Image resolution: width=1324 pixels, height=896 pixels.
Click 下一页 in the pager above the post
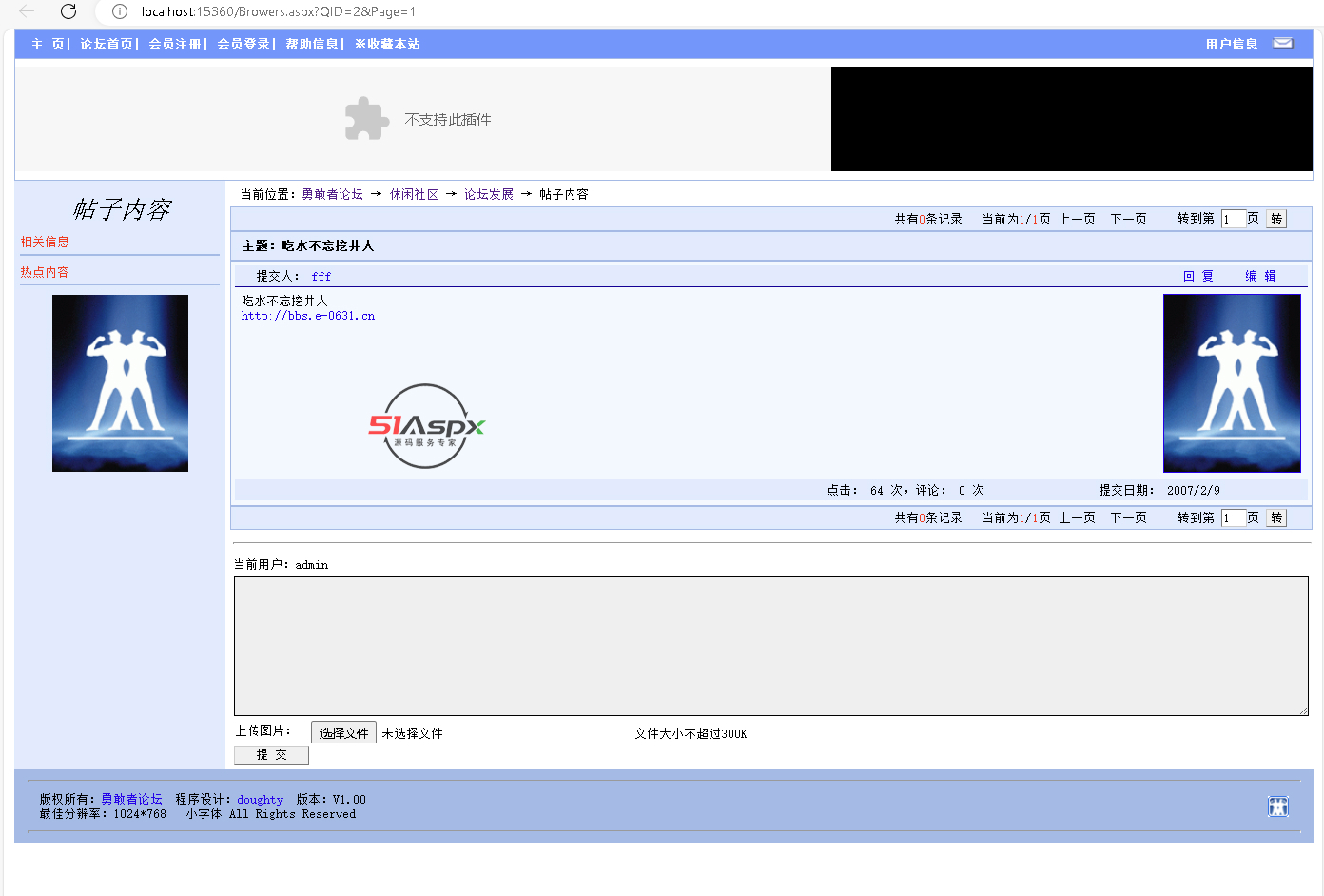1129,219
